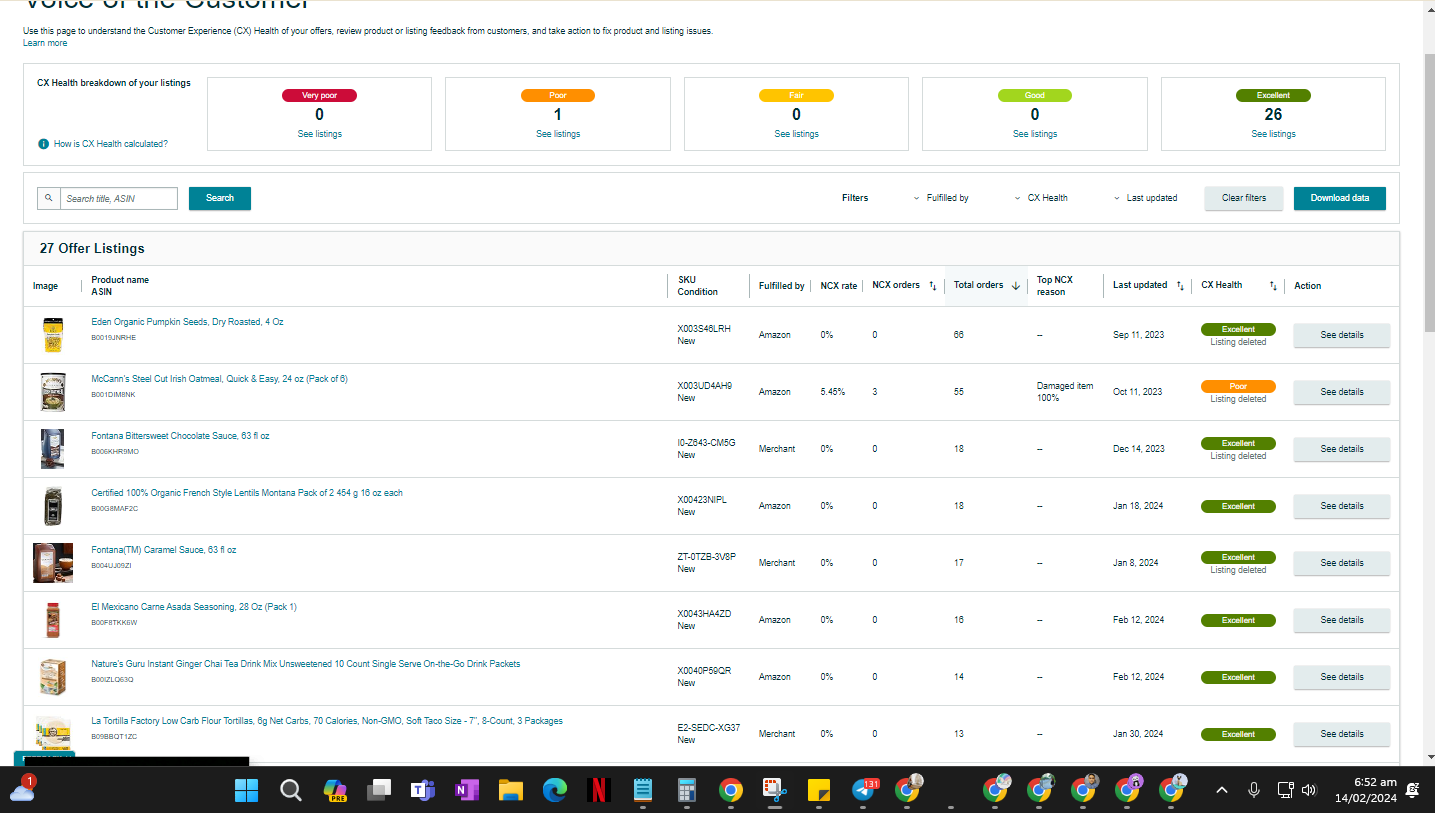The width and height of the screenshot is (1435, 813).
Task: Open the CX Health filter dropdown
Action: tap(1041, 198)
